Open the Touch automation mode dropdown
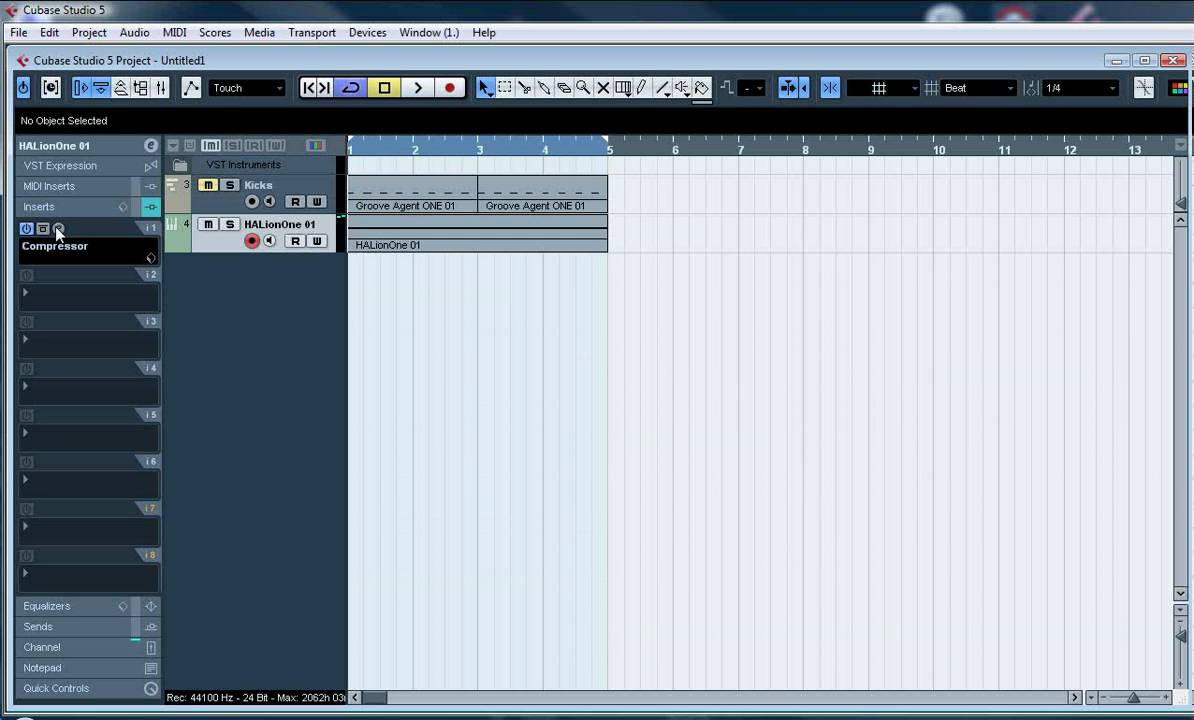The height and width of the screenshot is (720, 1194). (247, 88)
